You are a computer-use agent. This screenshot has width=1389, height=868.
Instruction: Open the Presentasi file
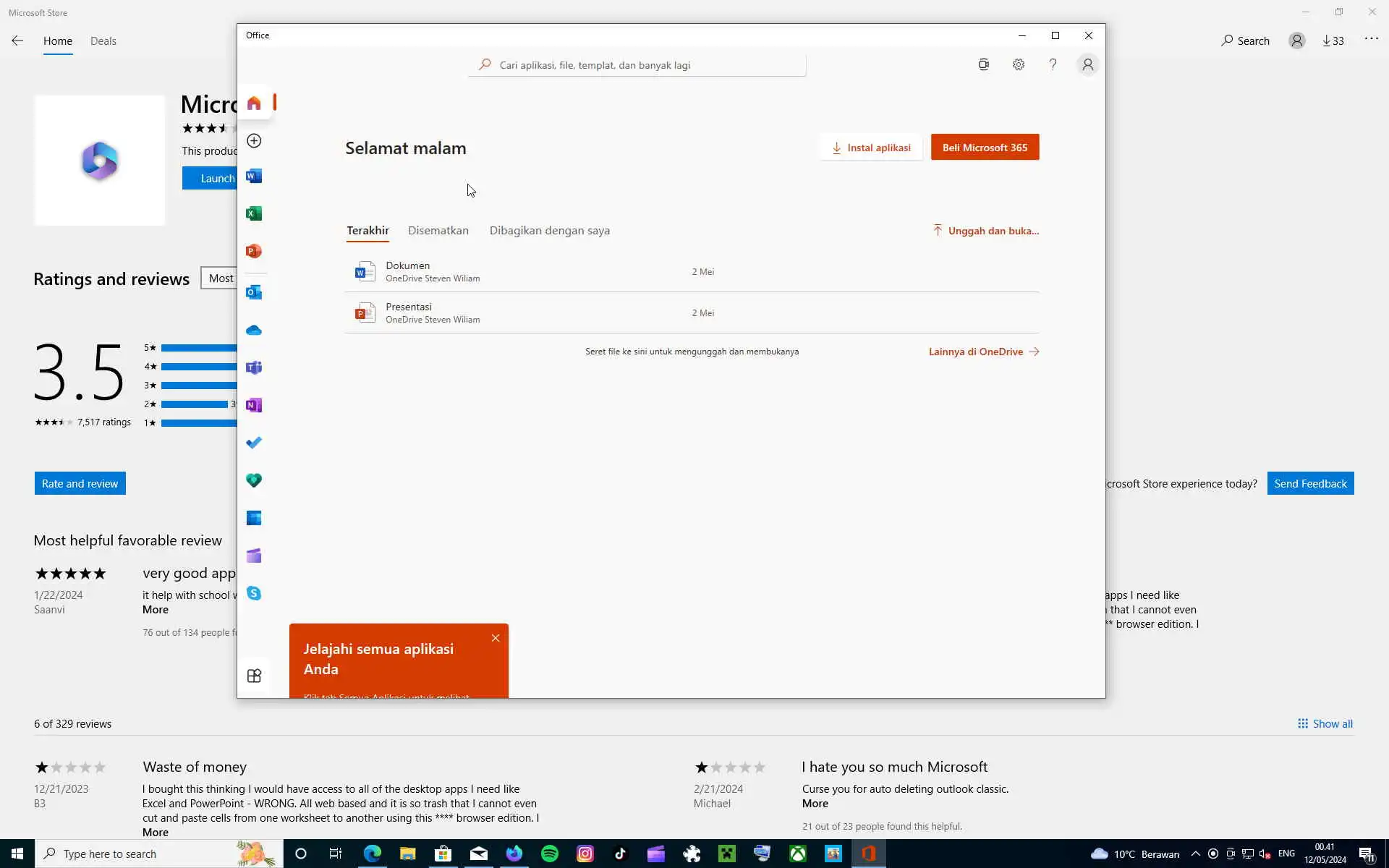click(x=409, y=312)
